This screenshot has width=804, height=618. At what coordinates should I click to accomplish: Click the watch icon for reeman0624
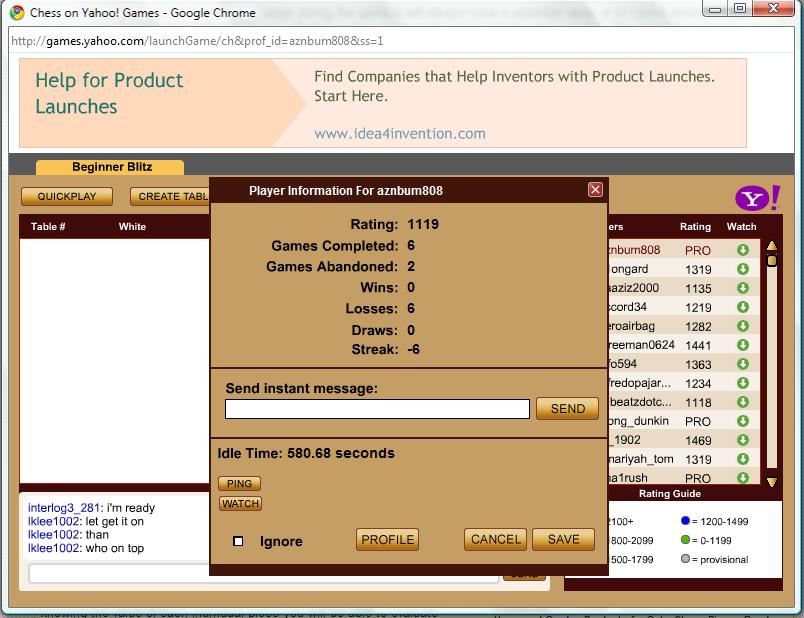tap(742, 345)
